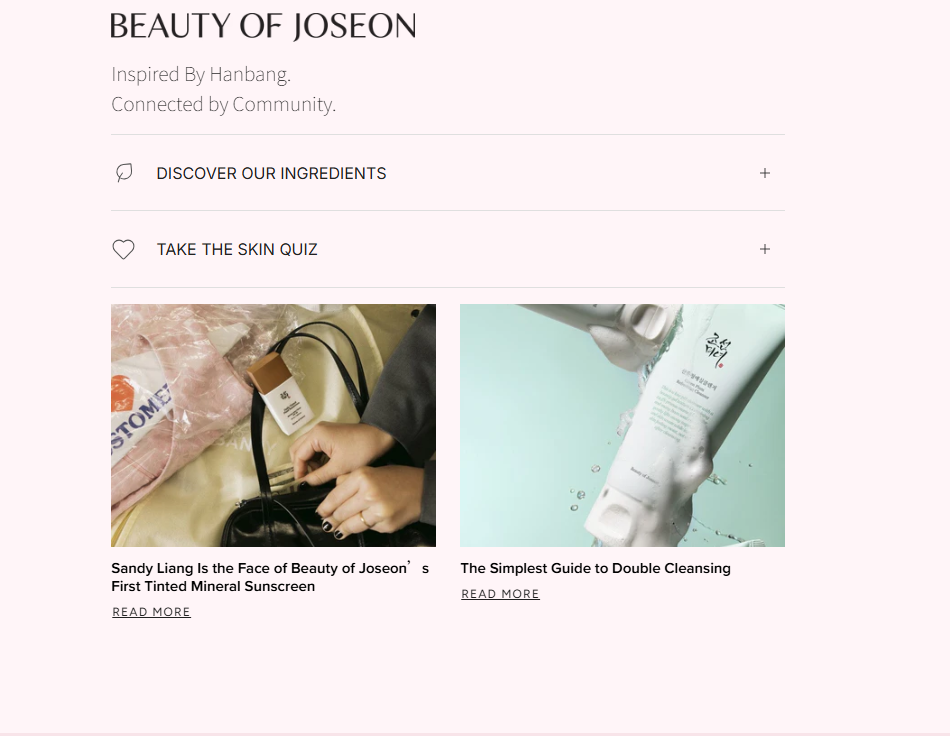Viewport: 950px width, 736px height.
Task: Click the leaf icon beside Discover Our Ingredients
Action: (x=124, y=173)
